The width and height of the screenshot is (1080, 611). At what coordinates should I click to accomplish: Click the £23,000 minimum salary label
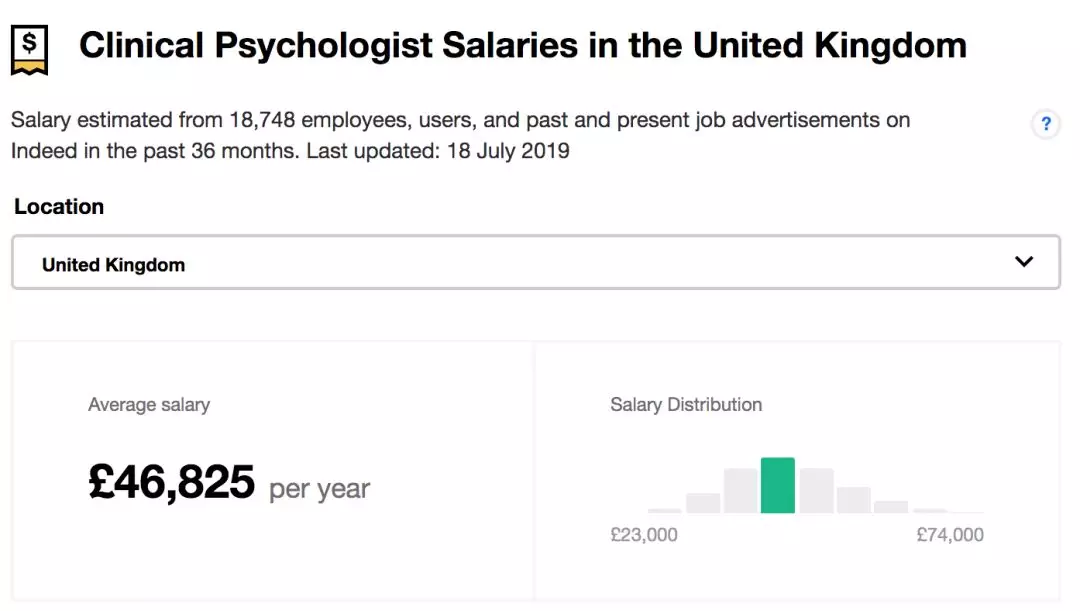click(644, 535)
